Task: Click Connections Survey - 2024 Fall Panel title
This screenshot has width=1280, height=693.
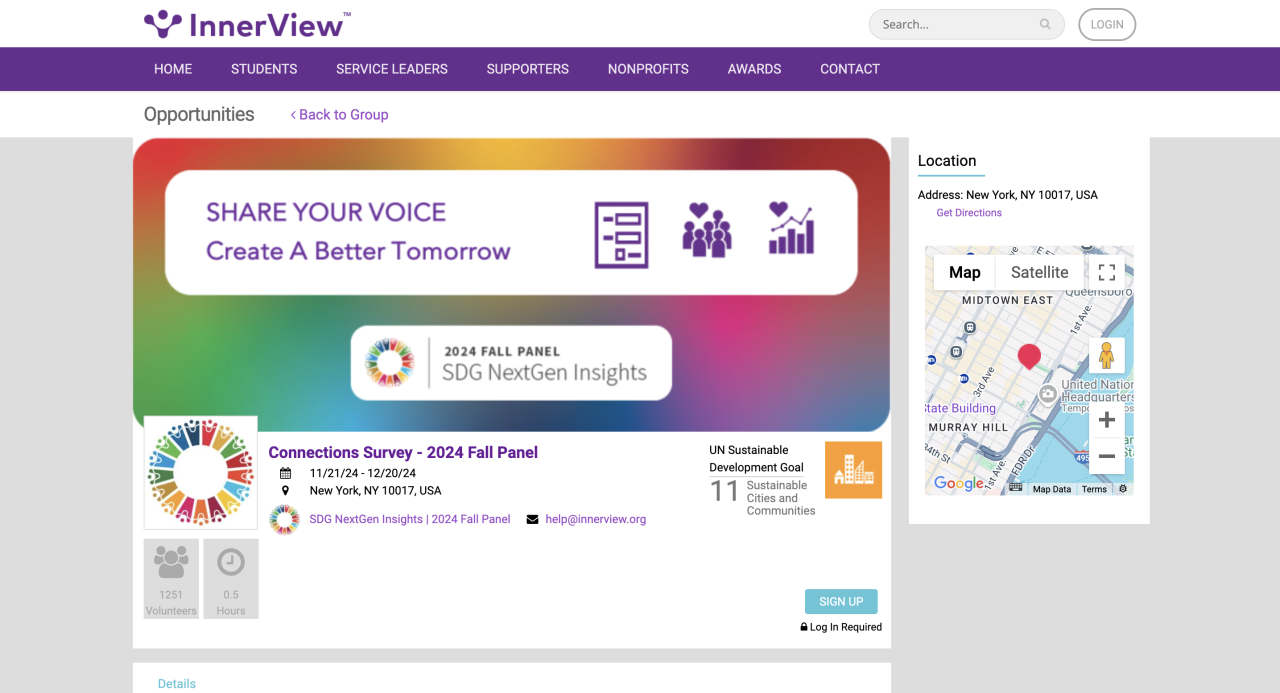Action: coord(403,452)
